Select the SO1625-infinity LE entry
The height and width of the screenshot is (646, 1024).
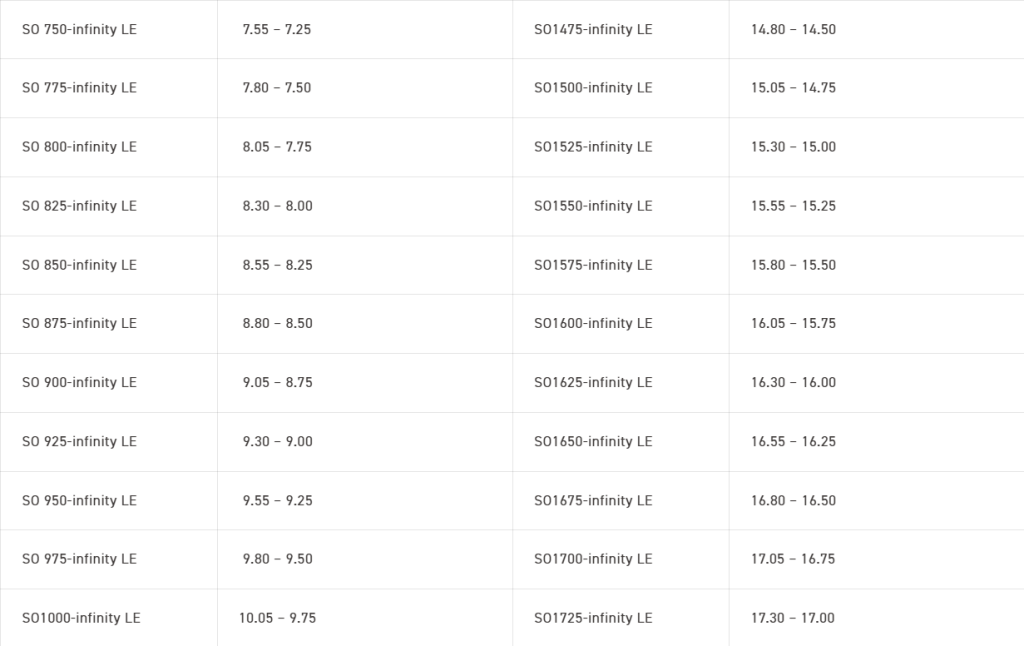tap(593, 382)
